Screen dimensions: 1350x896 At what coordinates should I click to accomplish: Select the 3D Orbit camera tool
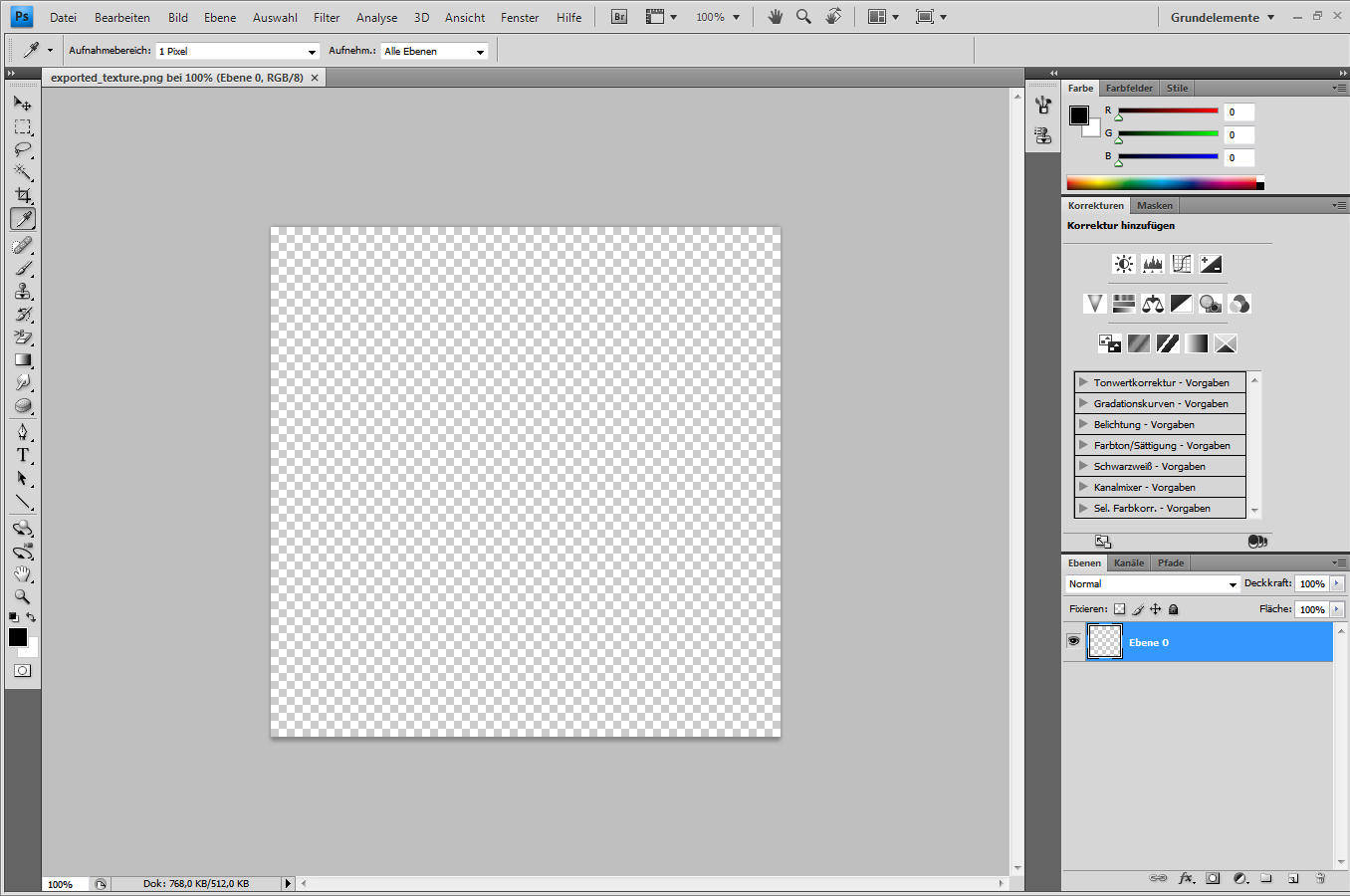tap(22, 551)
